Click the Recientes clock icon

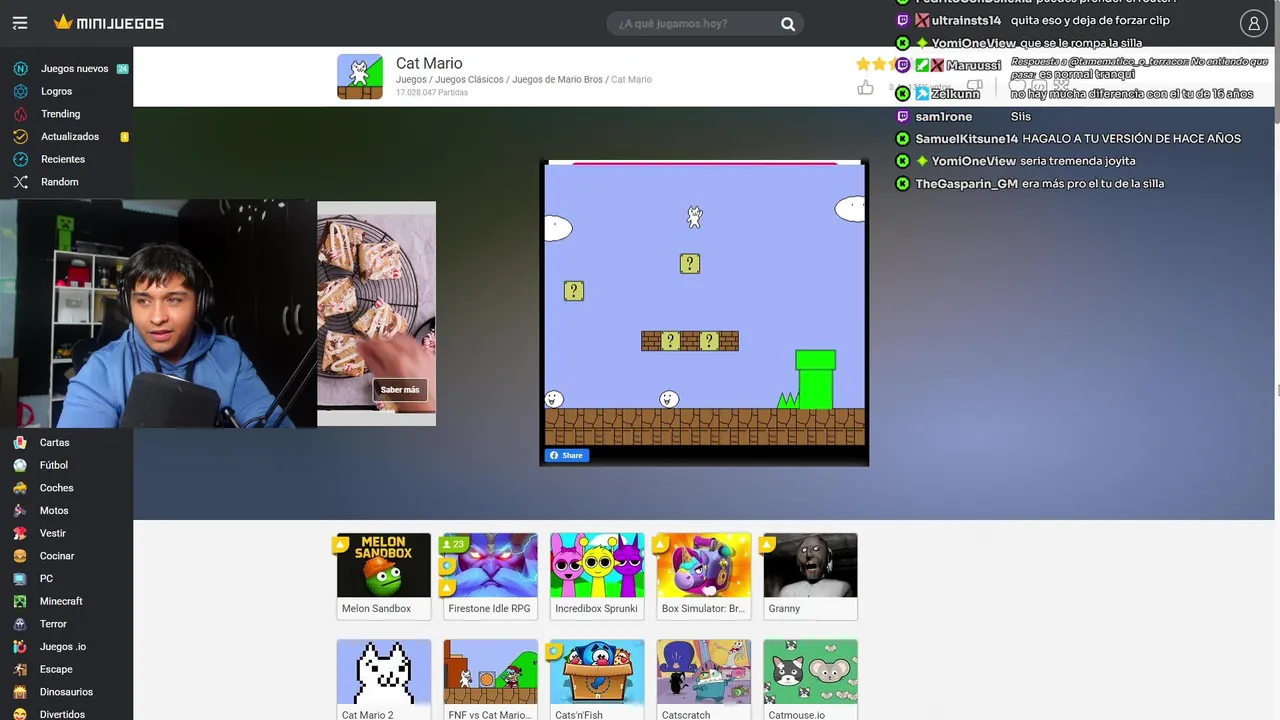(x=20, y=159)
